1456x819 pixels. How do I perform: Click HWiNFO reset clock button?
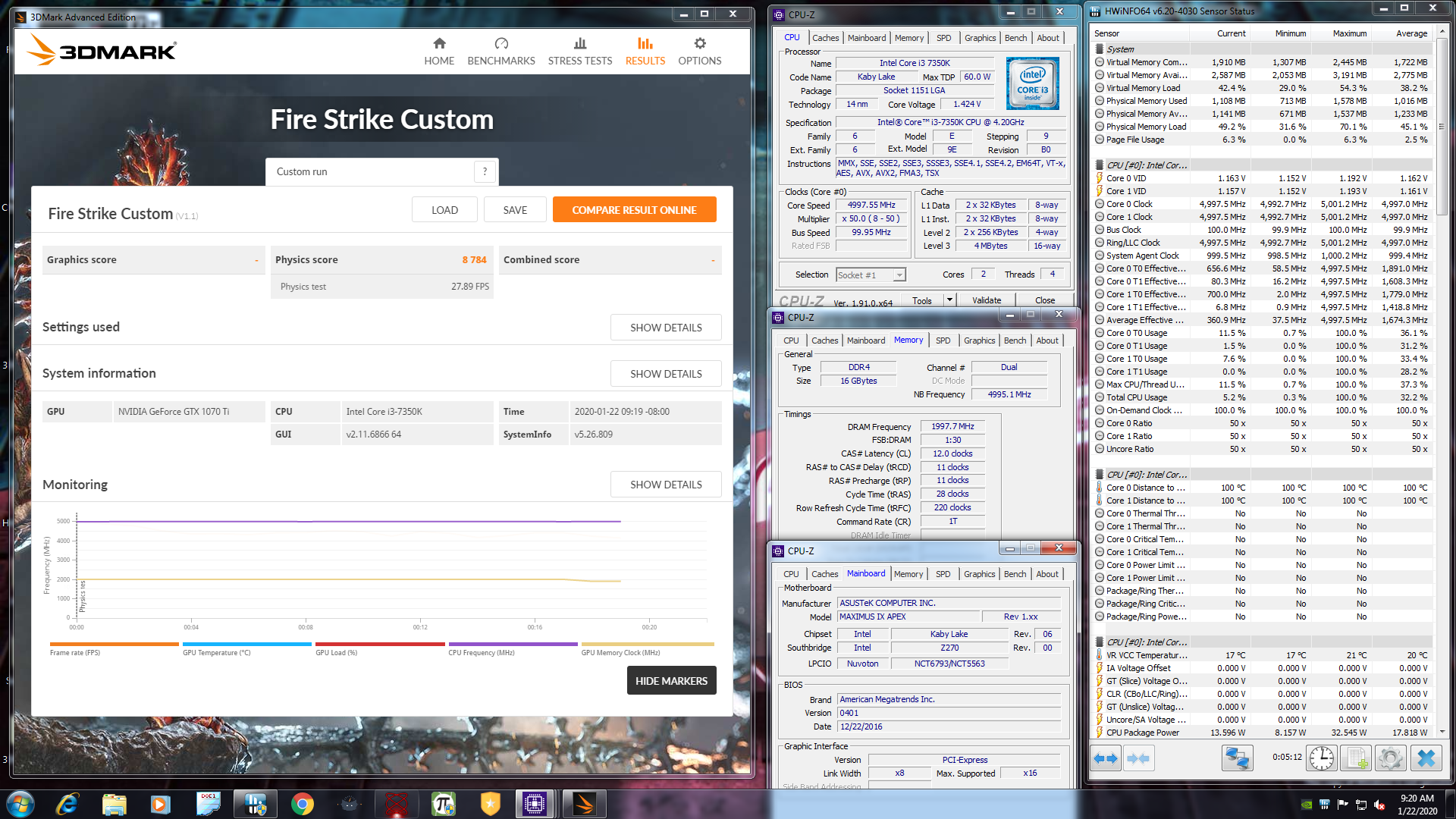point(1322,758)
